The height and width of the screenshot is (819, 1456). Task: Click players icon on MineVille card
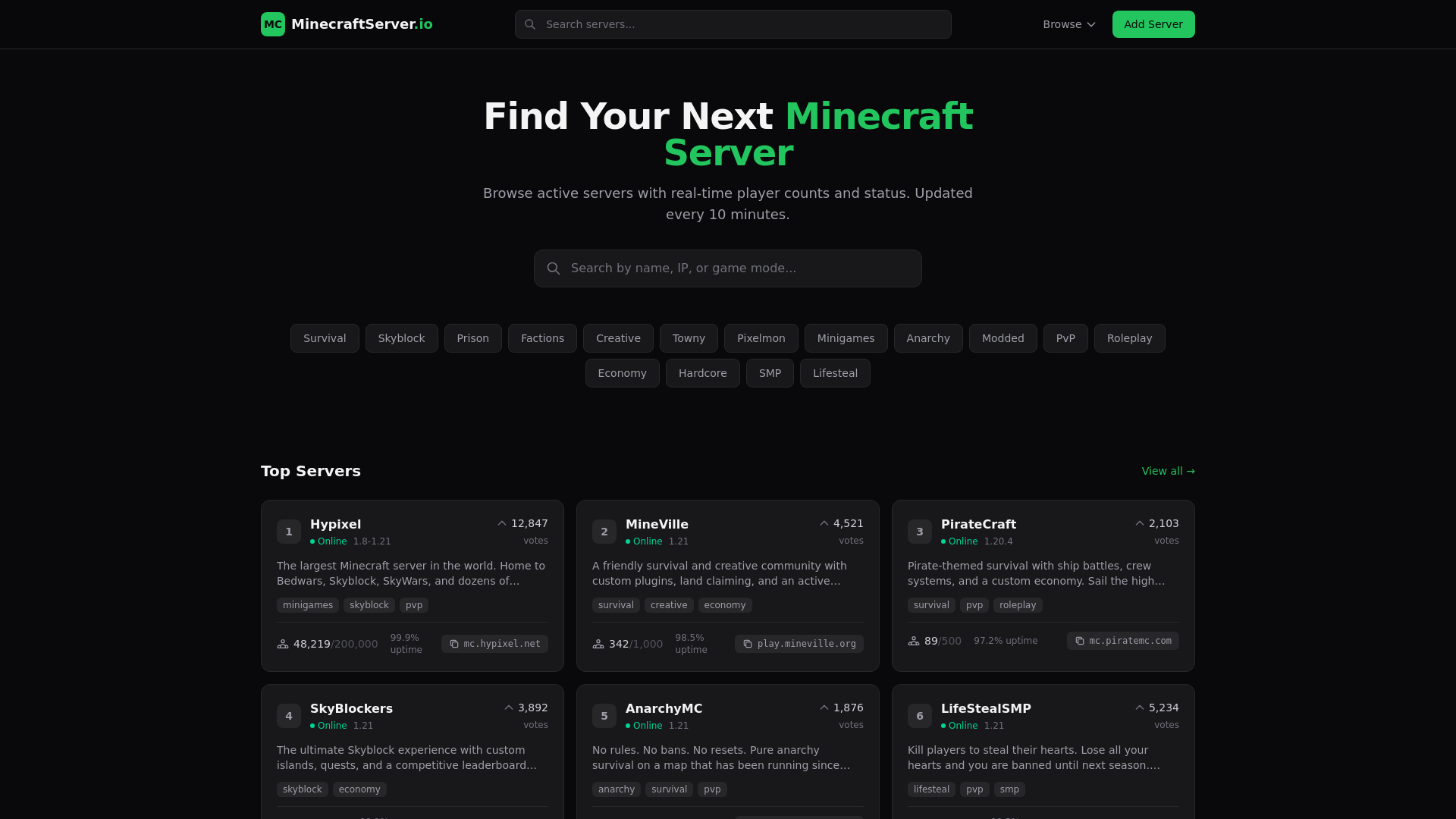pos(598,644)
